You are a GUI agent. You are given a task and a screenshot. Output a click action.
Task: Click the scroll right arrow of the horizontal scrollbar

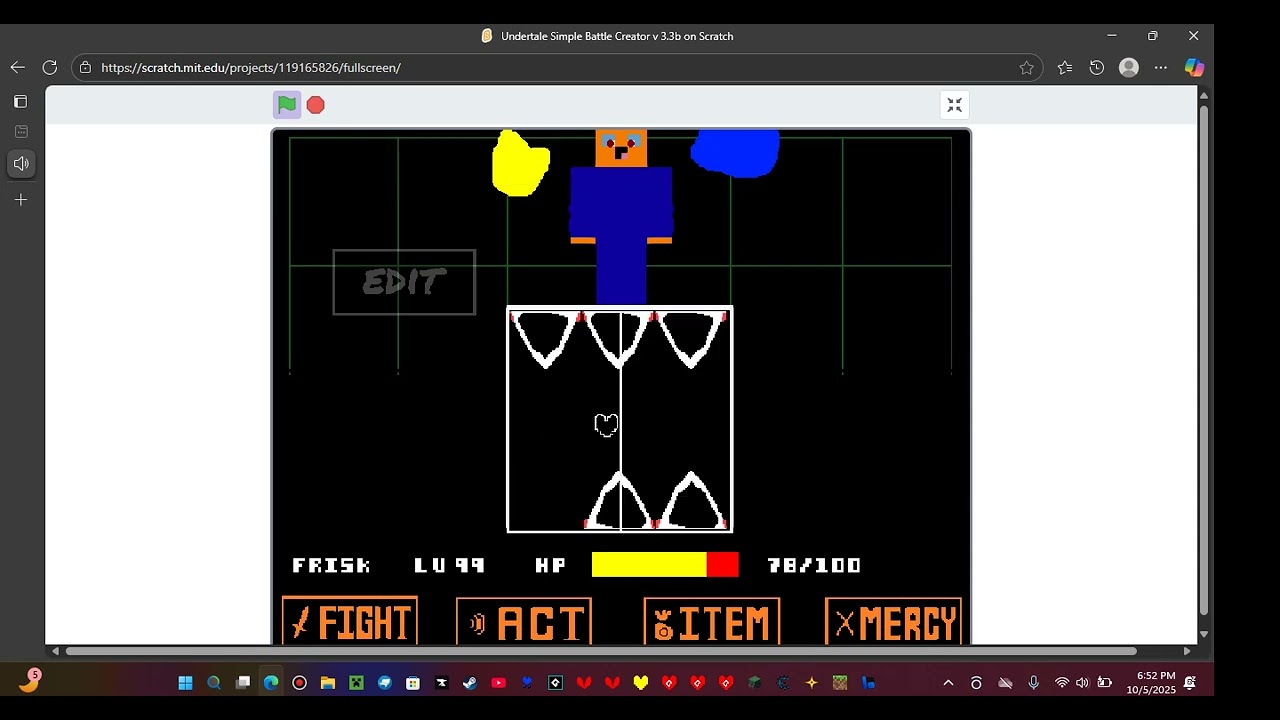click(1187, 651)
